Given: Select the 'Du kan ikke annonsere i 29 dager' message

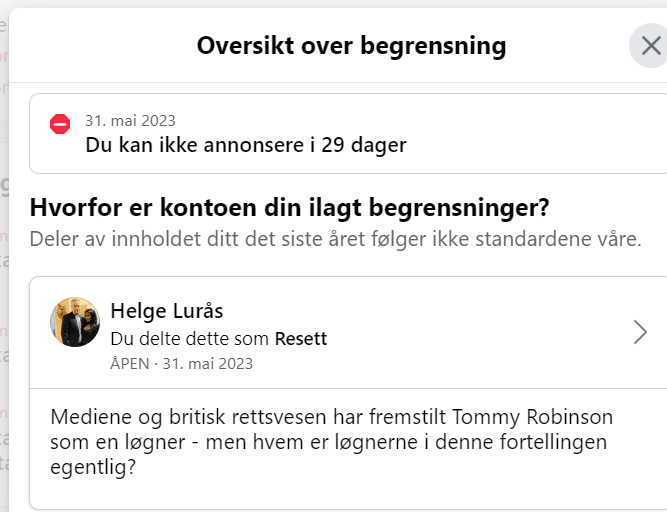Looking at the screenshot, I should [246, 145].
